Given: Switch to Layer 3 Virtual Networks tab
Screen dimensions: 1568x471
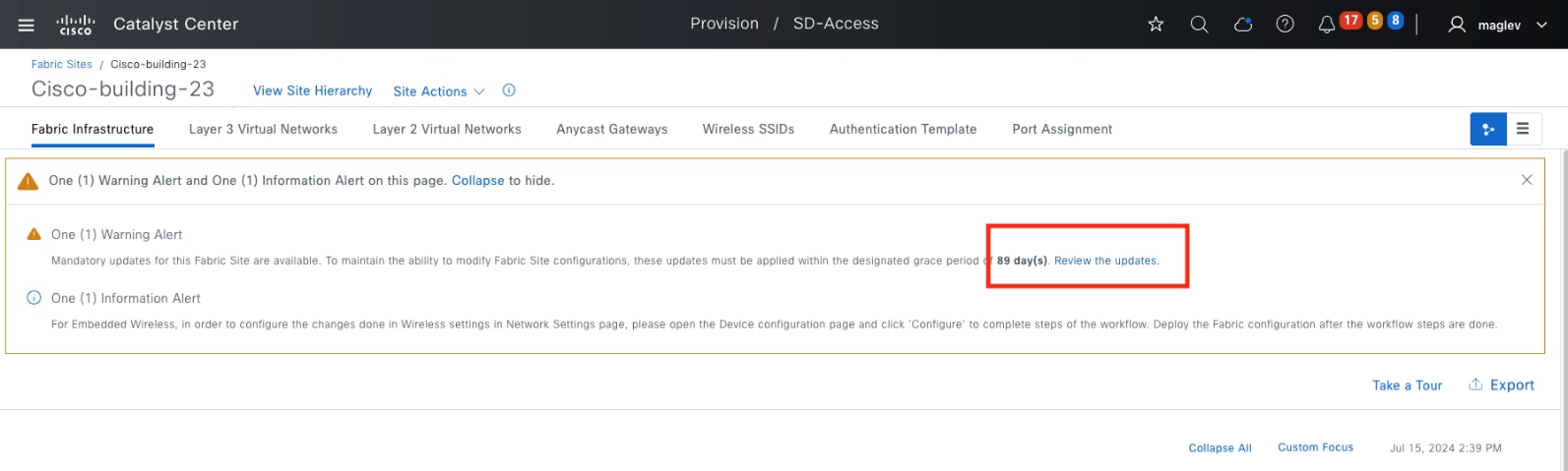Looking at the screenshot, I should click(263, 129).
